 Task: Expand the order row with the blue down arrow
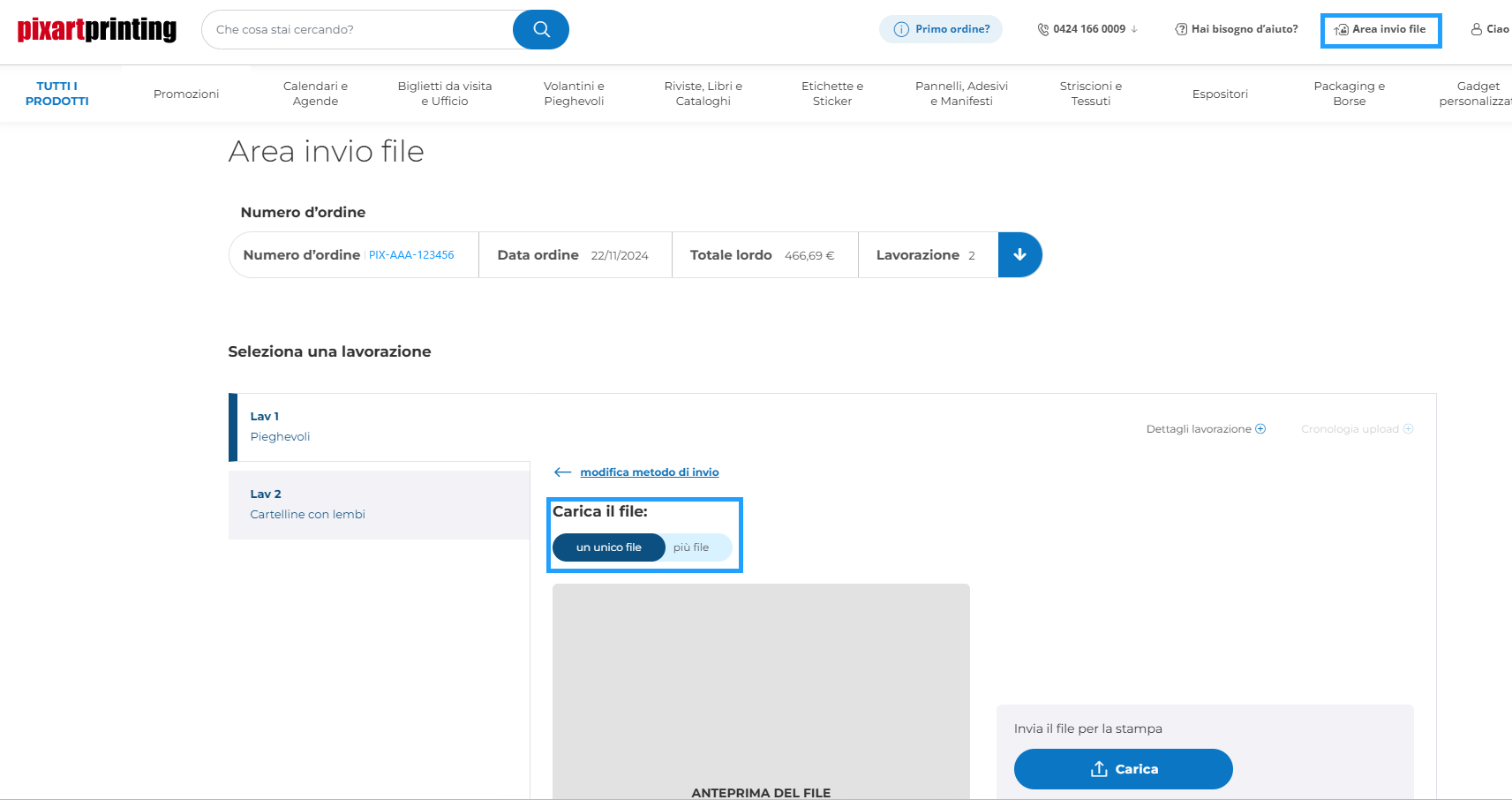pyautogui.click(x=1020, y=254)
